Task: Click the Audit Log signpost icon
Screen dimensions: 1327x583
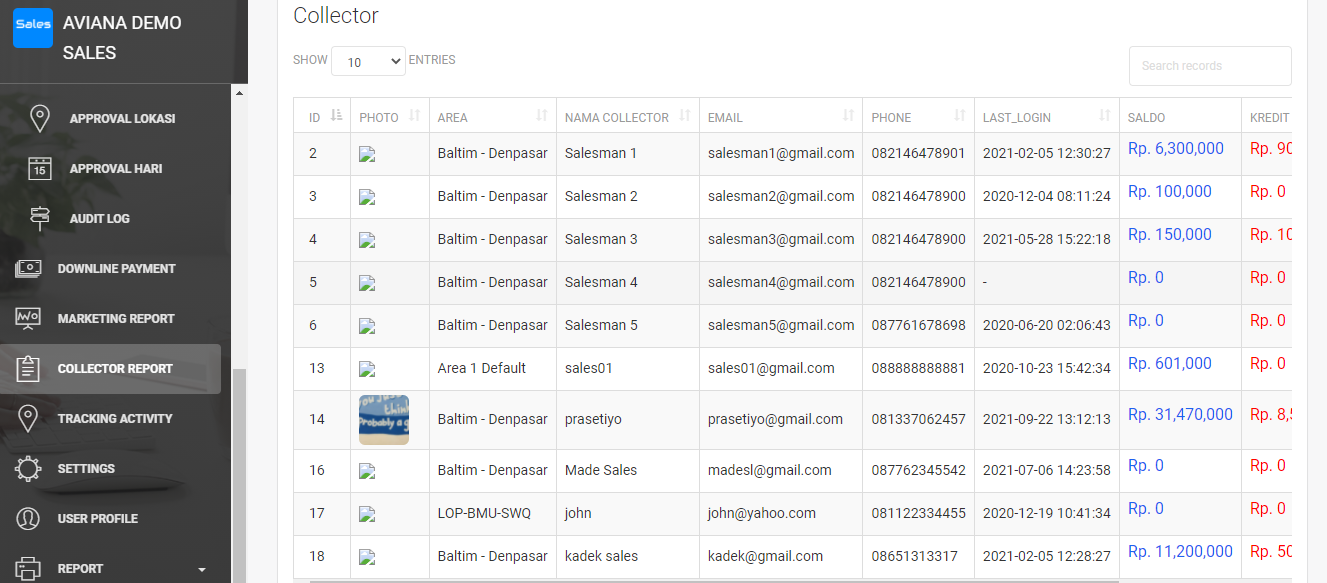Action: point(40,218)
